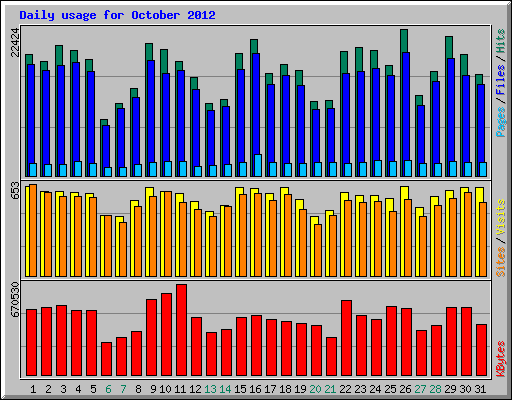
Task: Click the red KBytes bar for day 6
Action: [106, 359]
